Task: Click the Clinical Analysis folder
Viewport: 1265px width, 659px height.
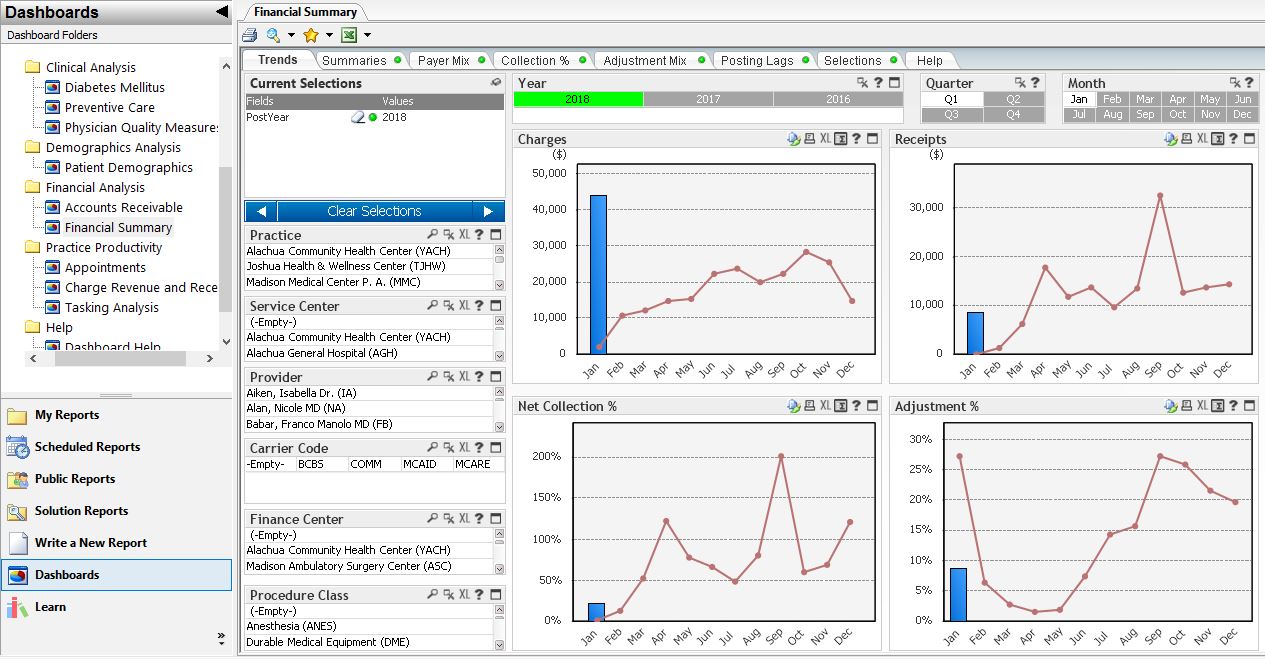Action: click(x=91, y=67)
